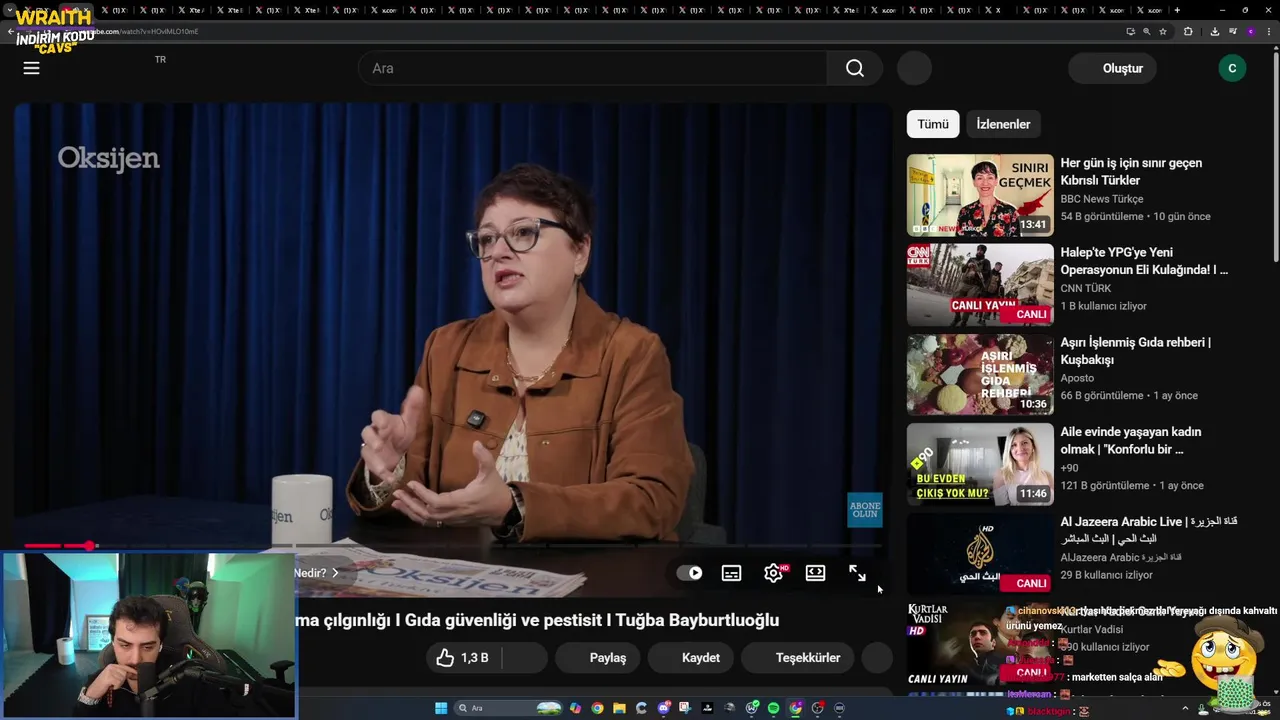The width and height of the screenshot is (1280, 720).
Task: Open the 'Bu evden çıkış yok mu?' thumbnail
Action: 980,464
